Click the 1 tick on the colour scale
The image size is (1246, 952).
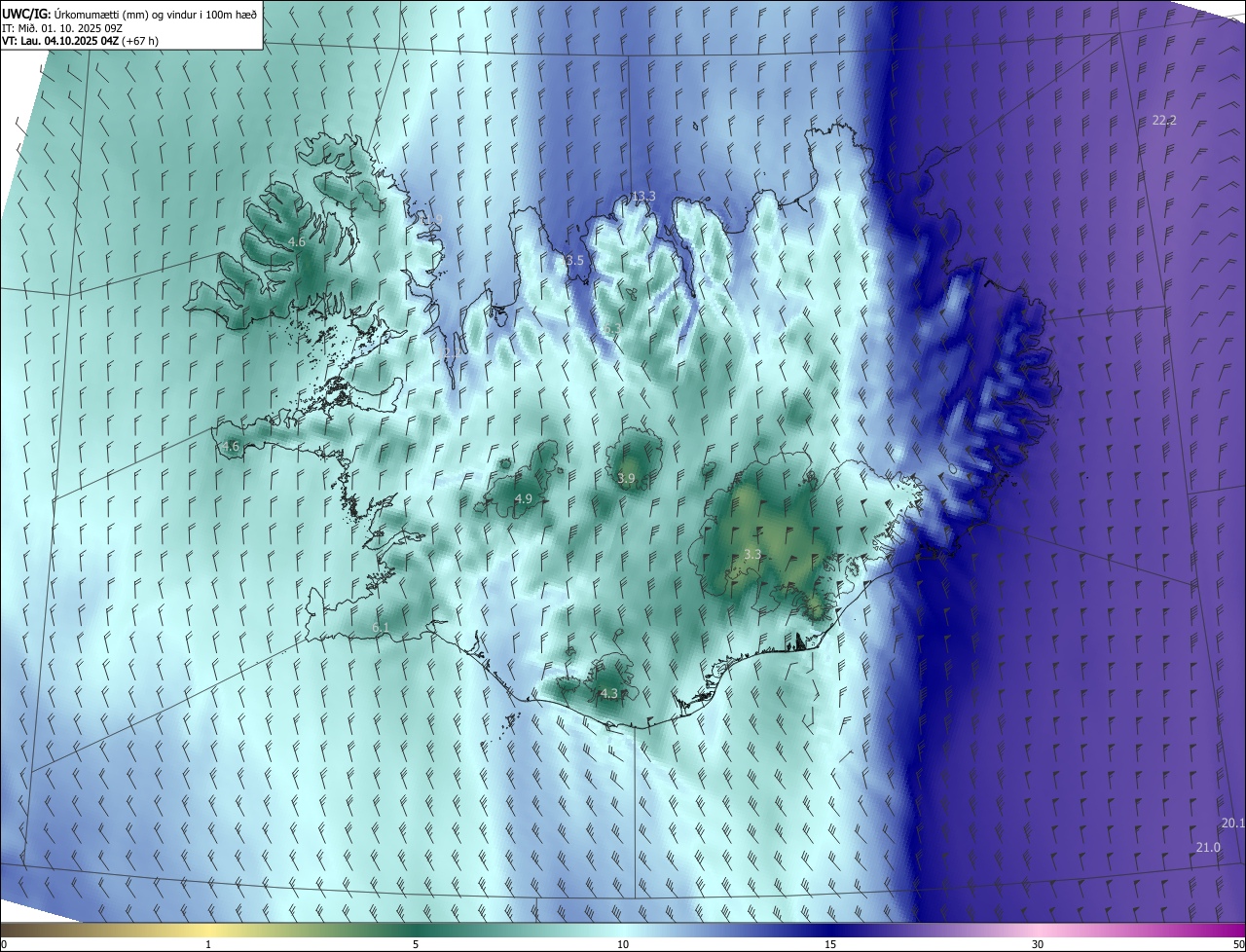click(x=208, y=944)
